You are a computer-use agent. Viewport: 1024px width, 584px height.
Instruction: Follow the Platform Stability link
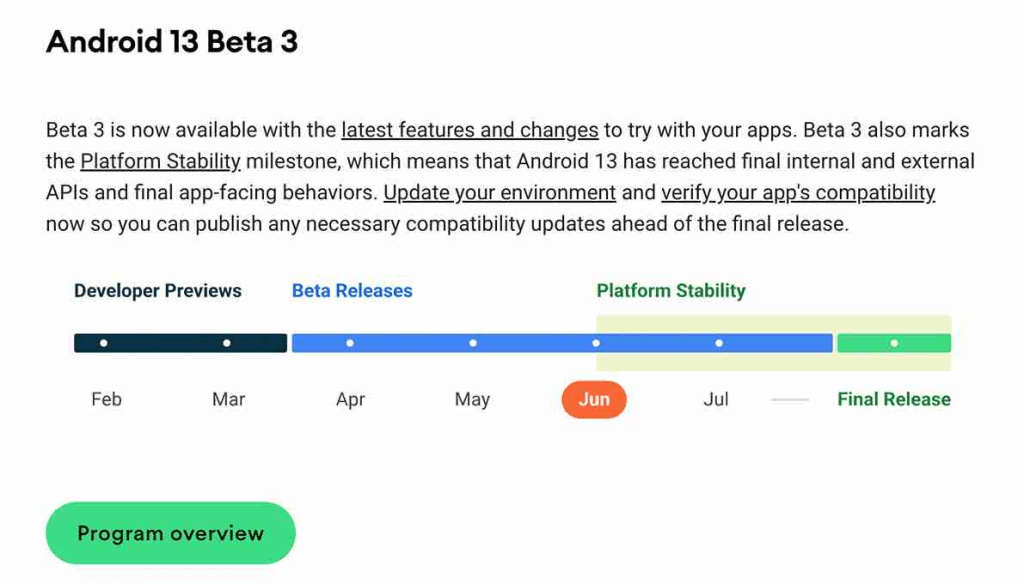coord(160,161)
